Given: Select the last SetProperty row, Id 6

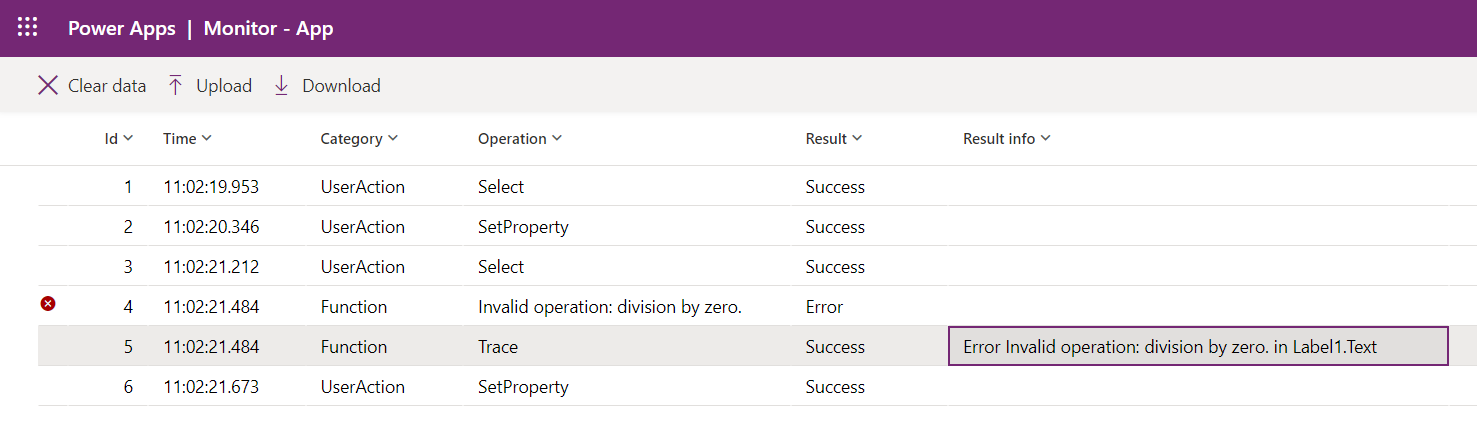Looking at the screenshot, I should click(523, 387).
